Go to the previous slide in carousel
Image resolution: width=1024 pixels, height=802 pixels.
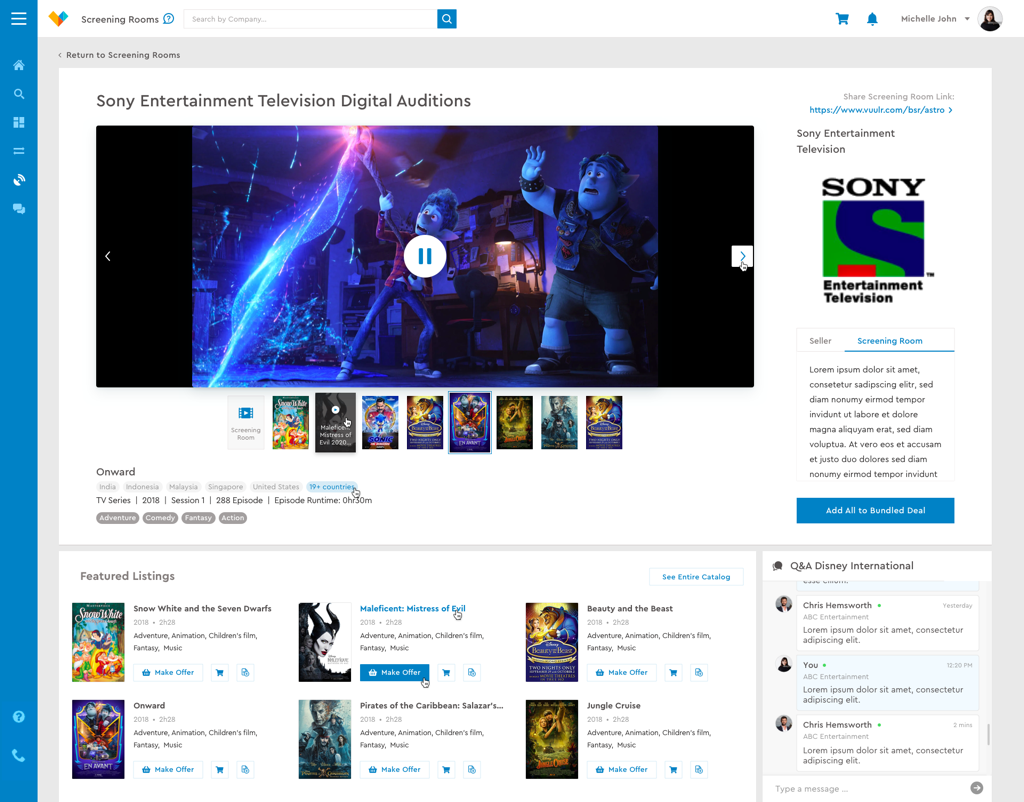(108, 257)
